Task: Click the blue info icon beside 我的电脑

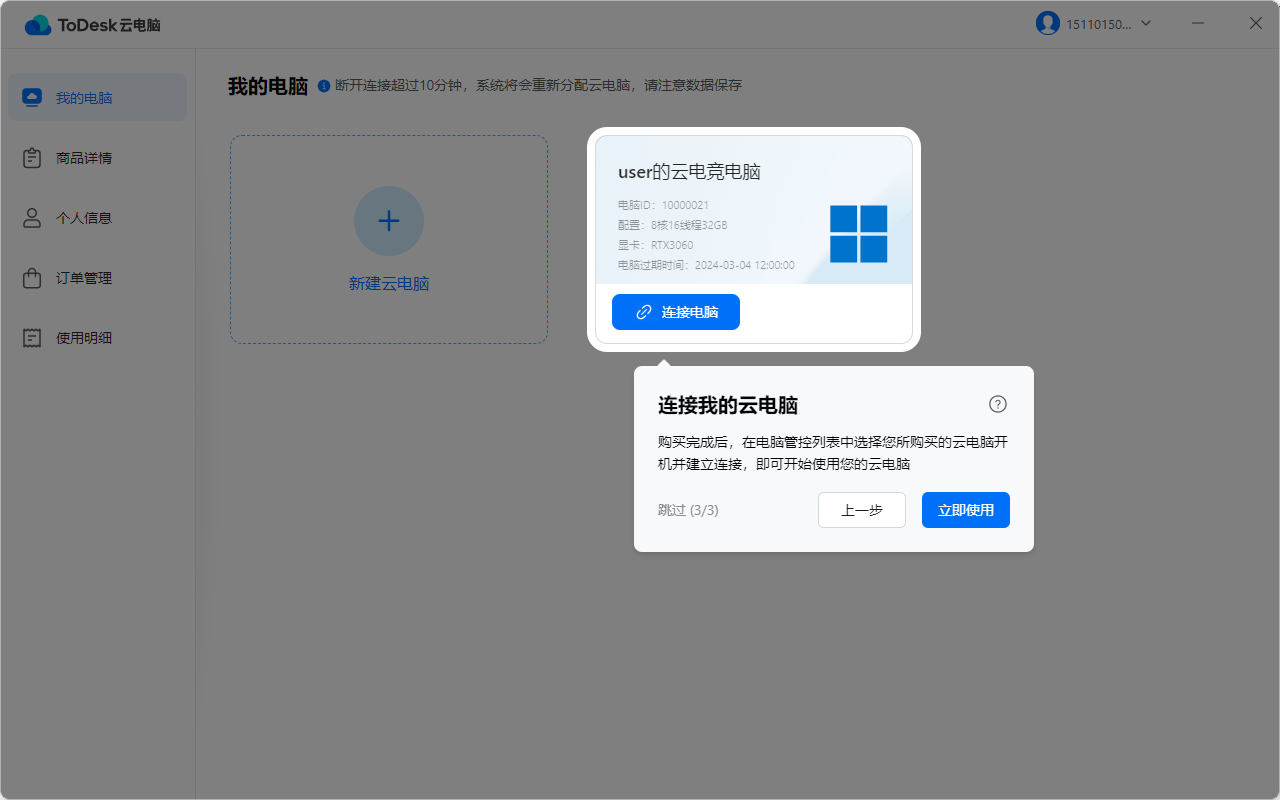Action: click(x=324, y=86)
